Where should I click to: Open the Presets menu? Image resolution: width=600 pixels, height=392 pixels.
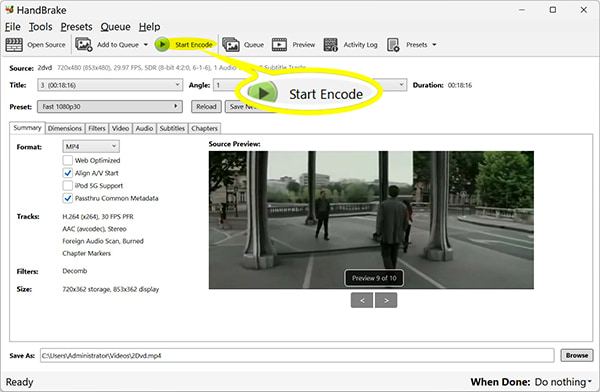pos(77,27)
